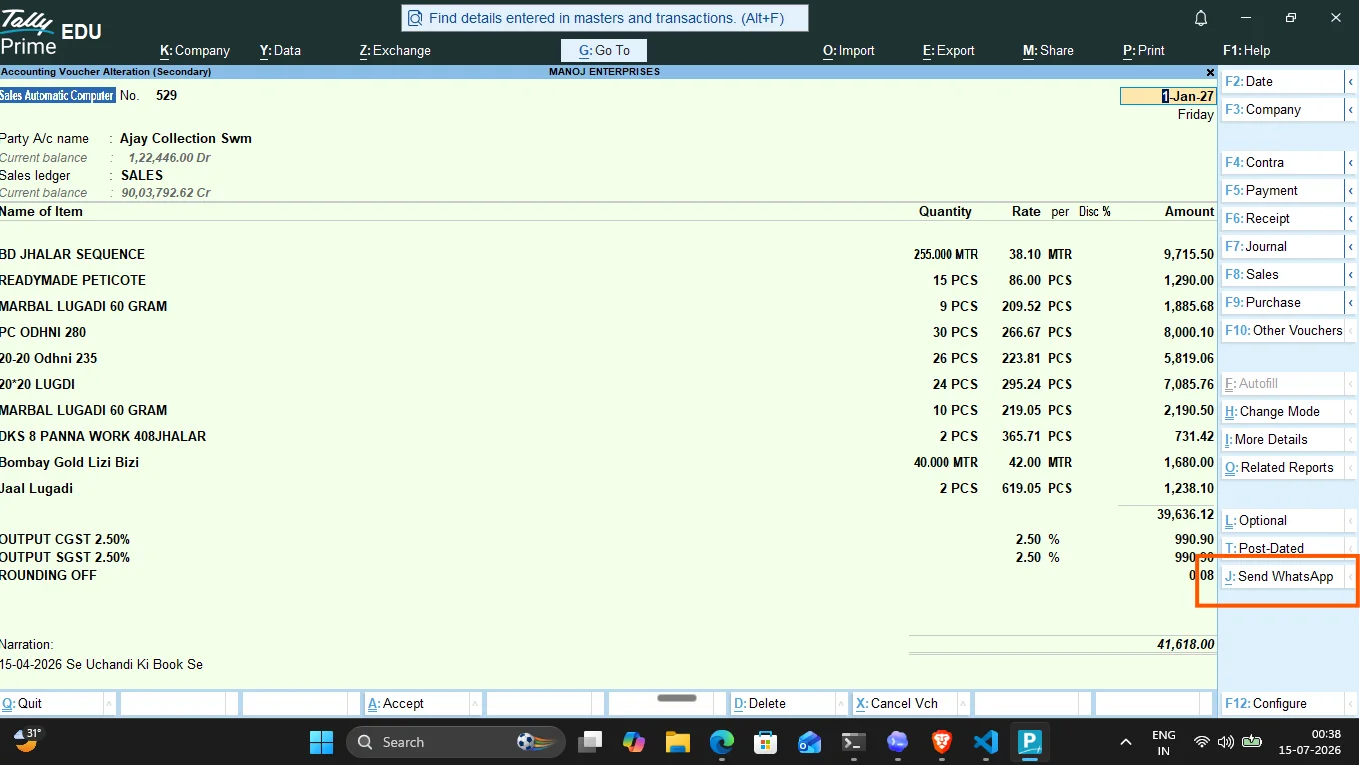Expand the arrow next to F8: Sales
Image resolution: width=1360 pixels, height=765 pixels.
[1351, 274]
